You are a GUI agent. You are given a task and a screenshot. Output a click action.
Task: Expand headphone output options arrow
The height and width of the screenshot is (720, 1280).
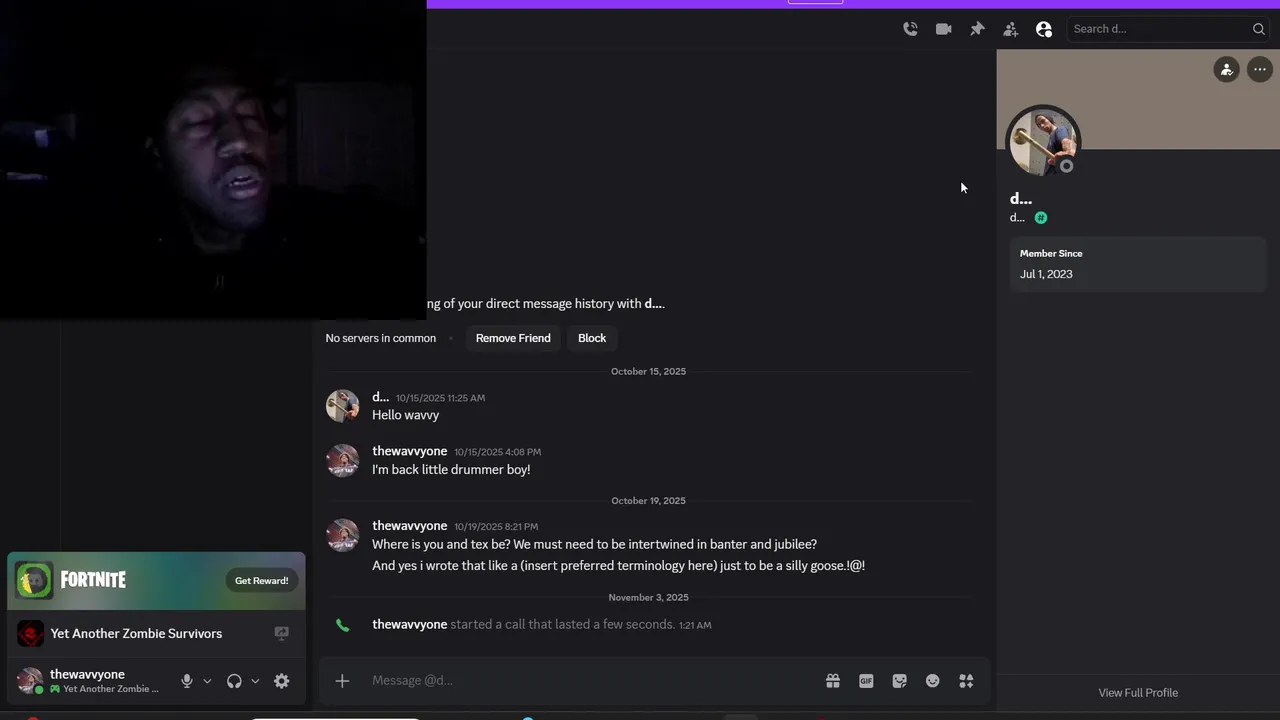[x=255, y=681]
